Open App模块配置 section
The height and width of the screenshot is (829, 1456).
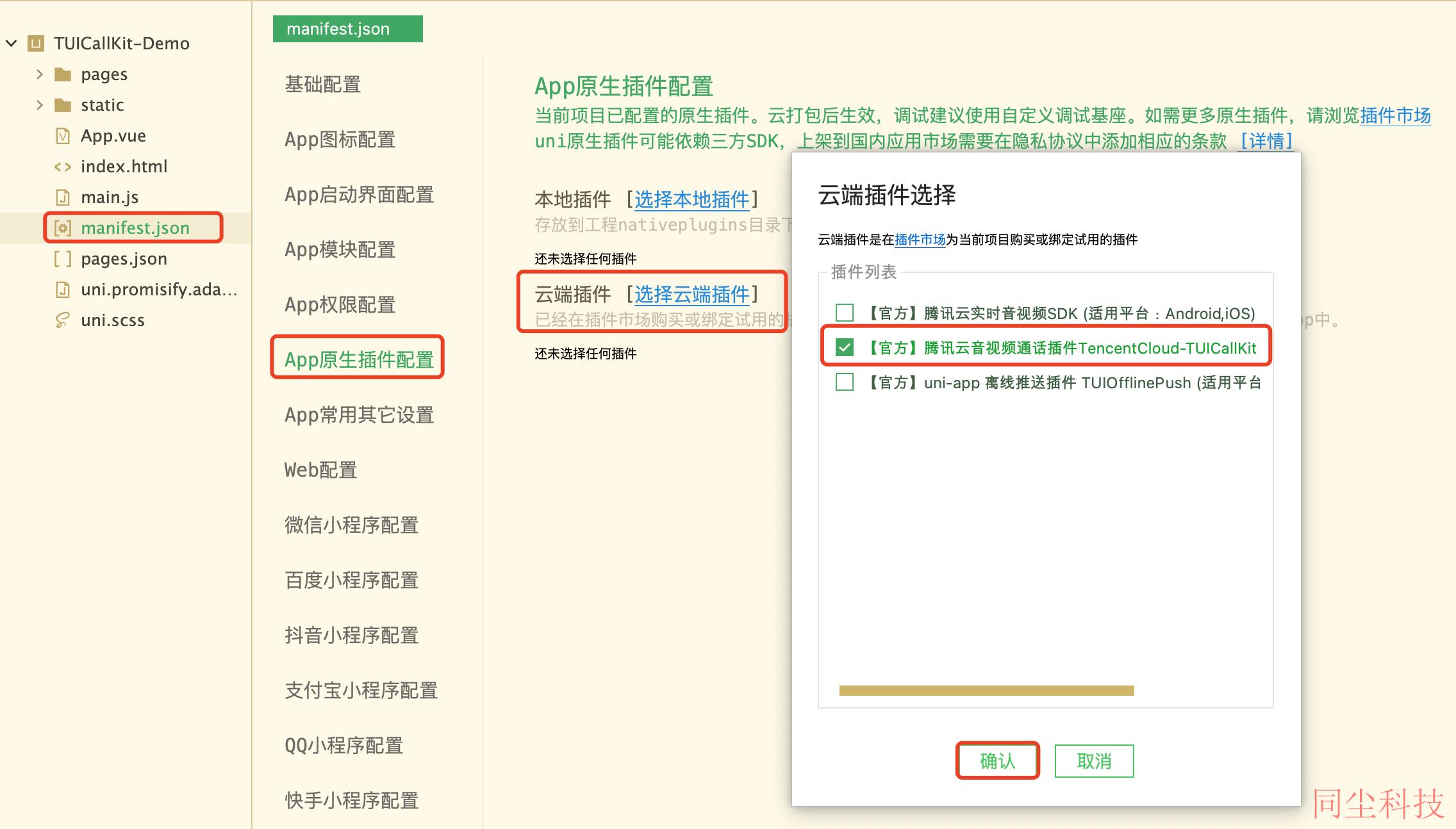pos(340,250)
